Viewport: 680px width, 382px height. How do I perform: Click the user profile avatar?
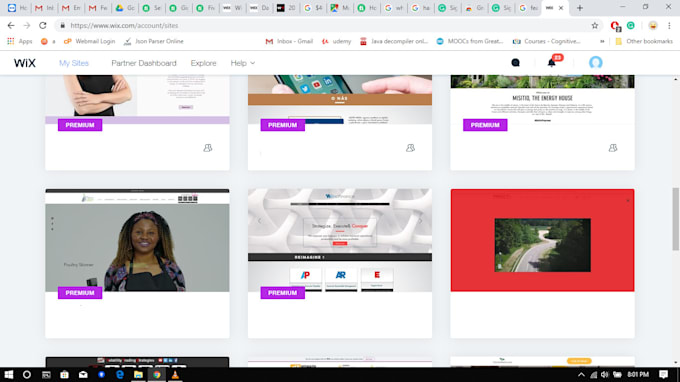coord(595,62)
